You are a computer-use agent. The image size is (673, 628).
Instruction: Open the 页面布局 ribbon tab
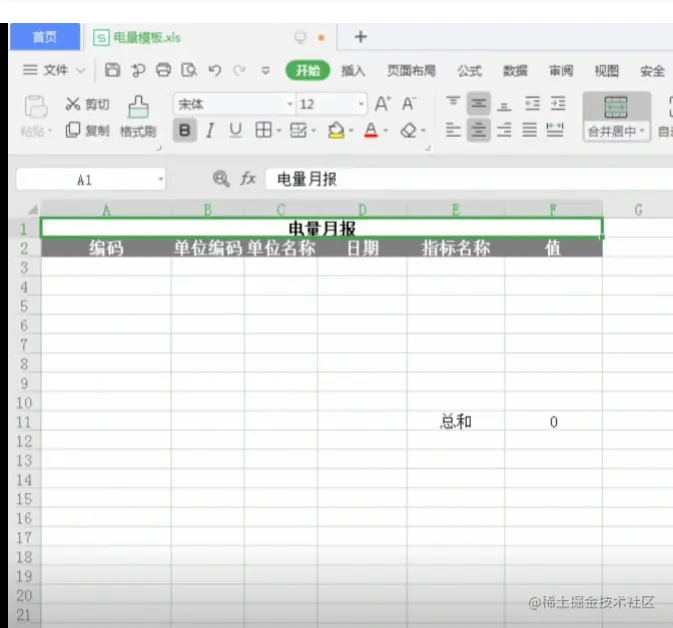411,71
